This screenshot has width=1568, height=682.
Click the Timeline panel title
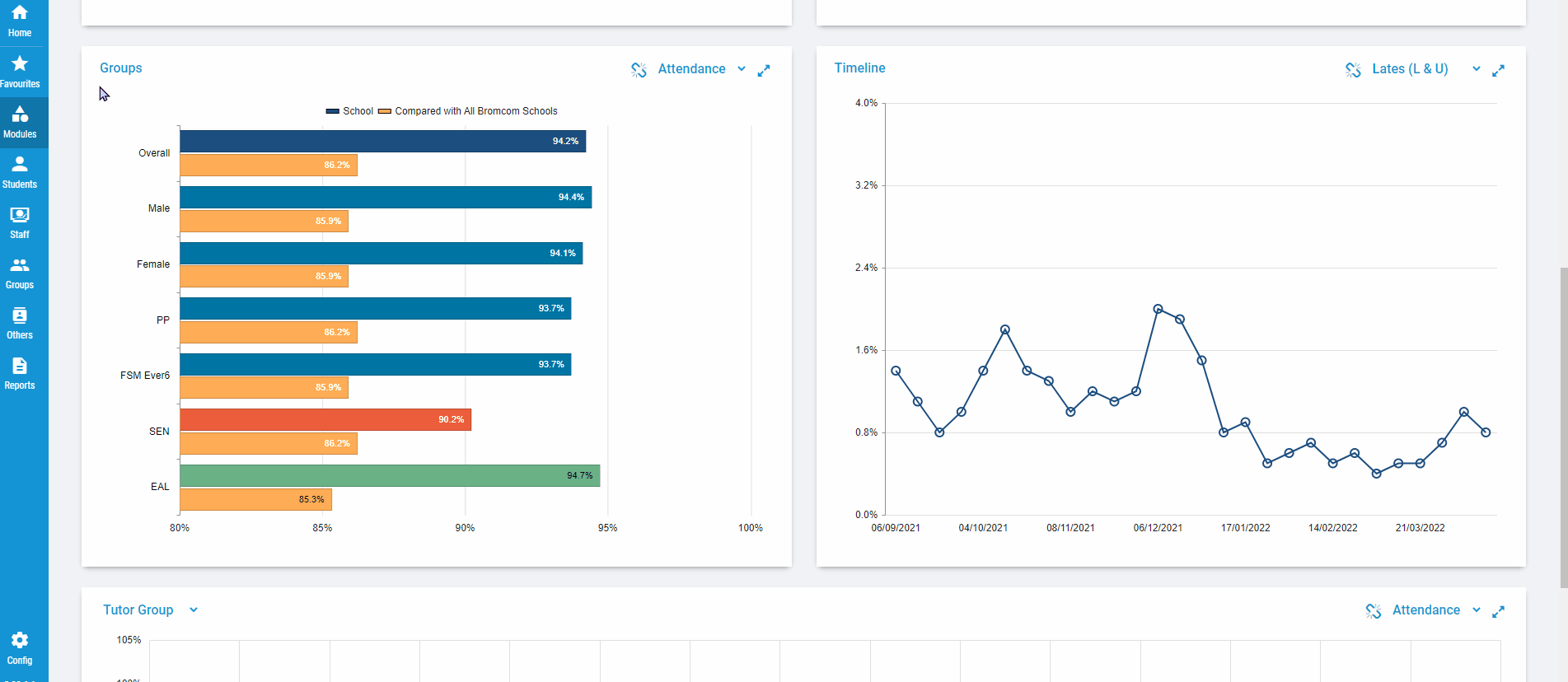click(859, 68)
